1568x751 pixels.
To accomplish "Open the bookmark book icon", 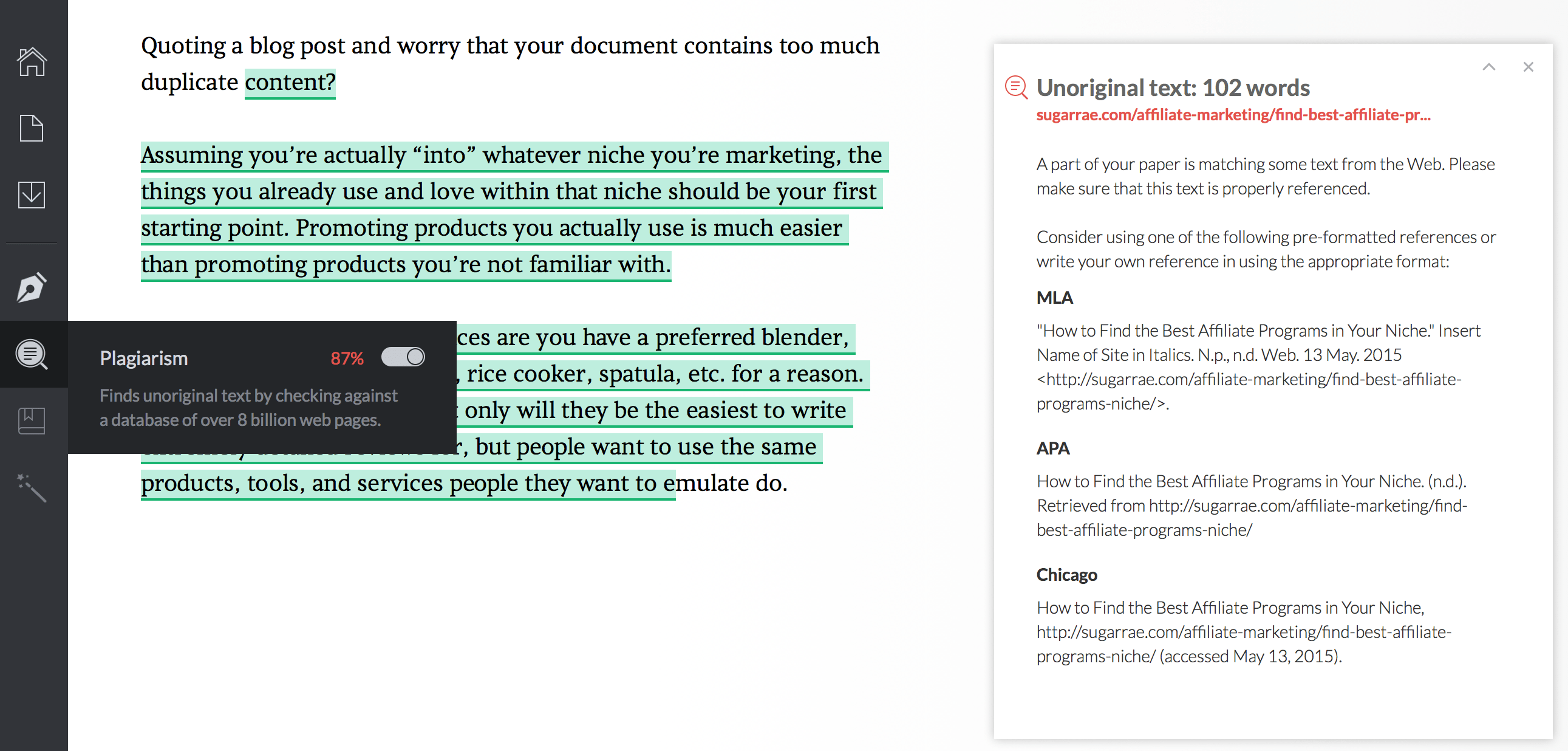I will tap(32, 421).
